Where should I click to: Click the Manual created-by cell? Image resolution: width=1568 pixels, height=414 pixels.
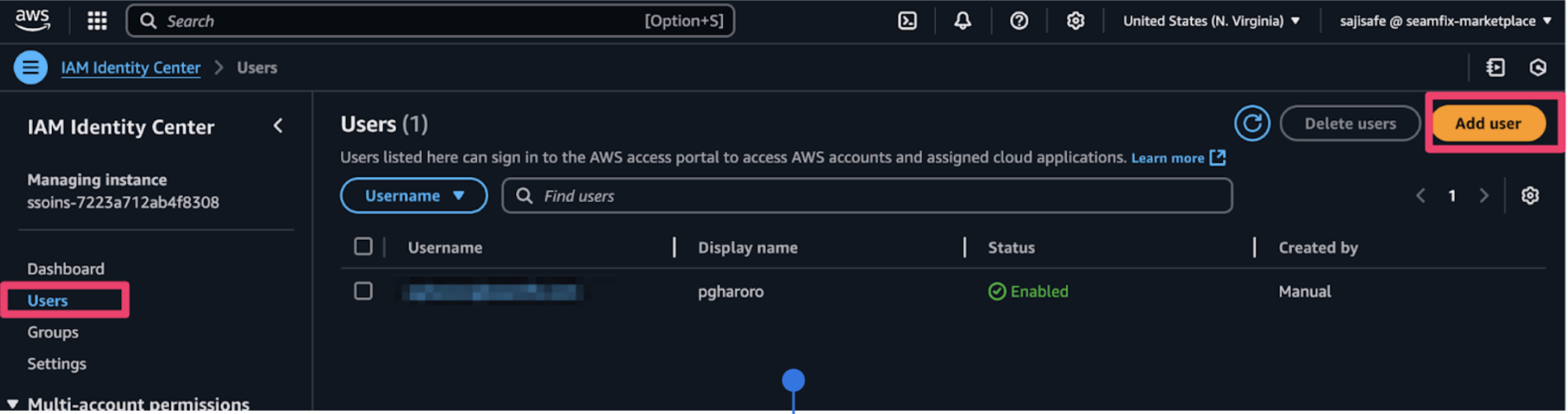pyautogui.click(x=1304, y=291)
